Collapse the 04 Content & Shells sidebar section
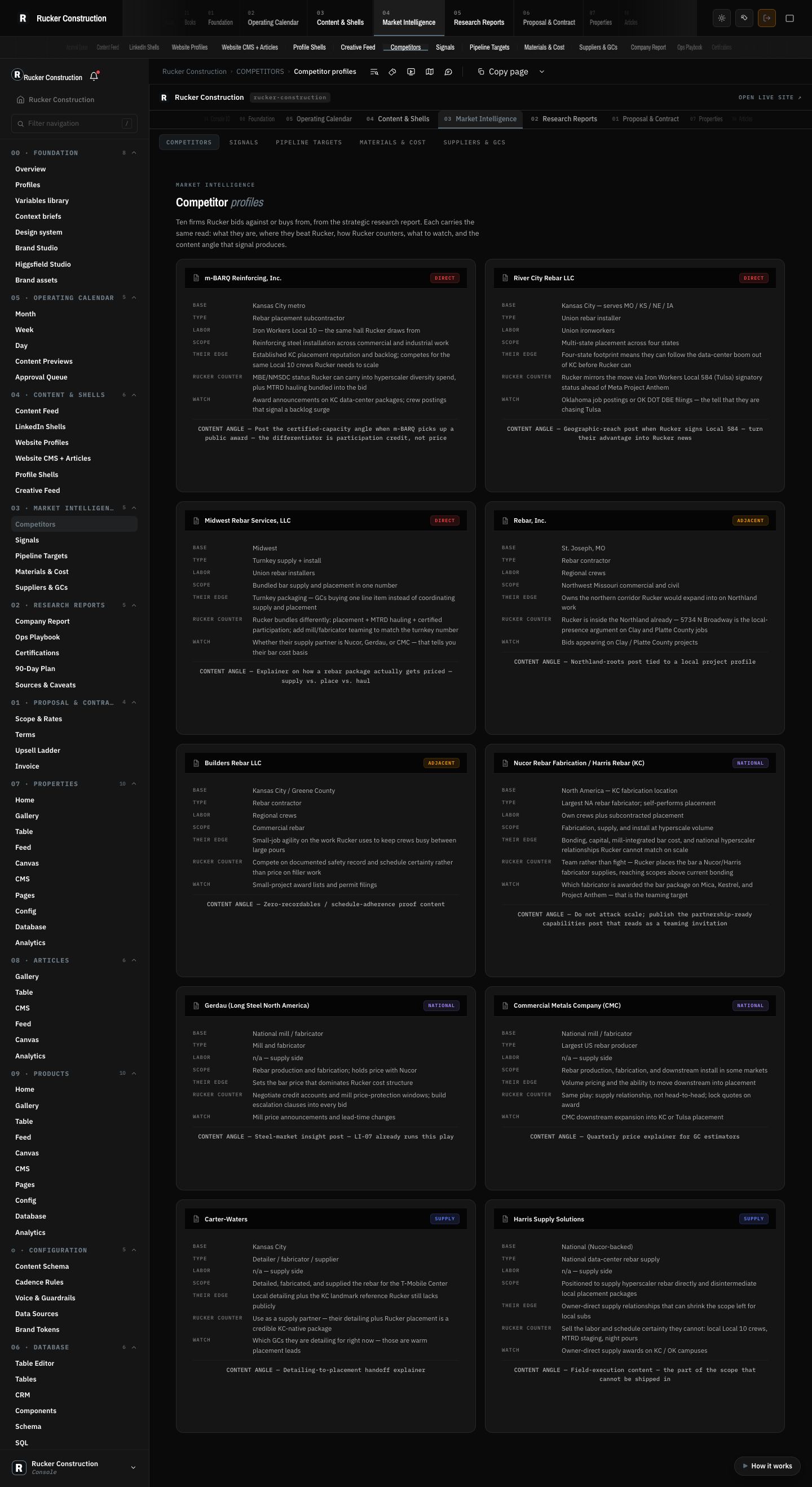This screenshot has width=812, height=1487. pyautogui.click(x=134, y=395)
